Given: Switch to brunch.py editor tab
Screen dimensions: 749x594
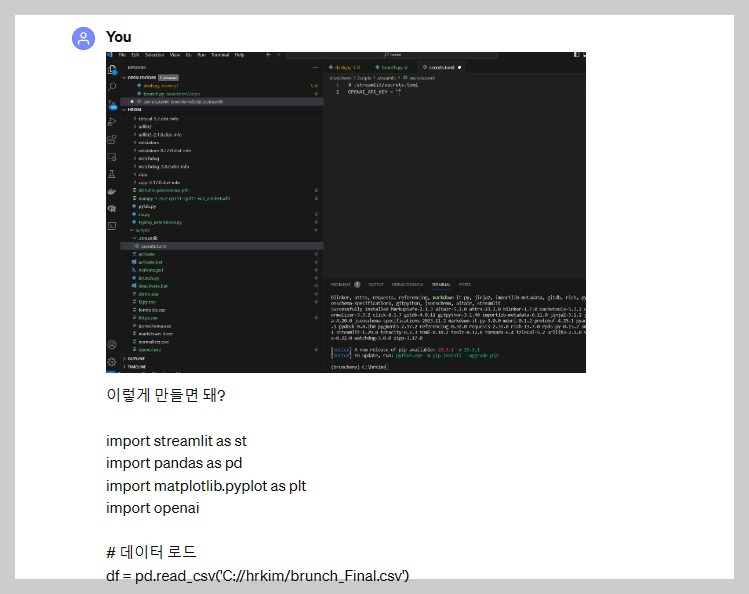Looking at the screenshot, I should (392, 68).
